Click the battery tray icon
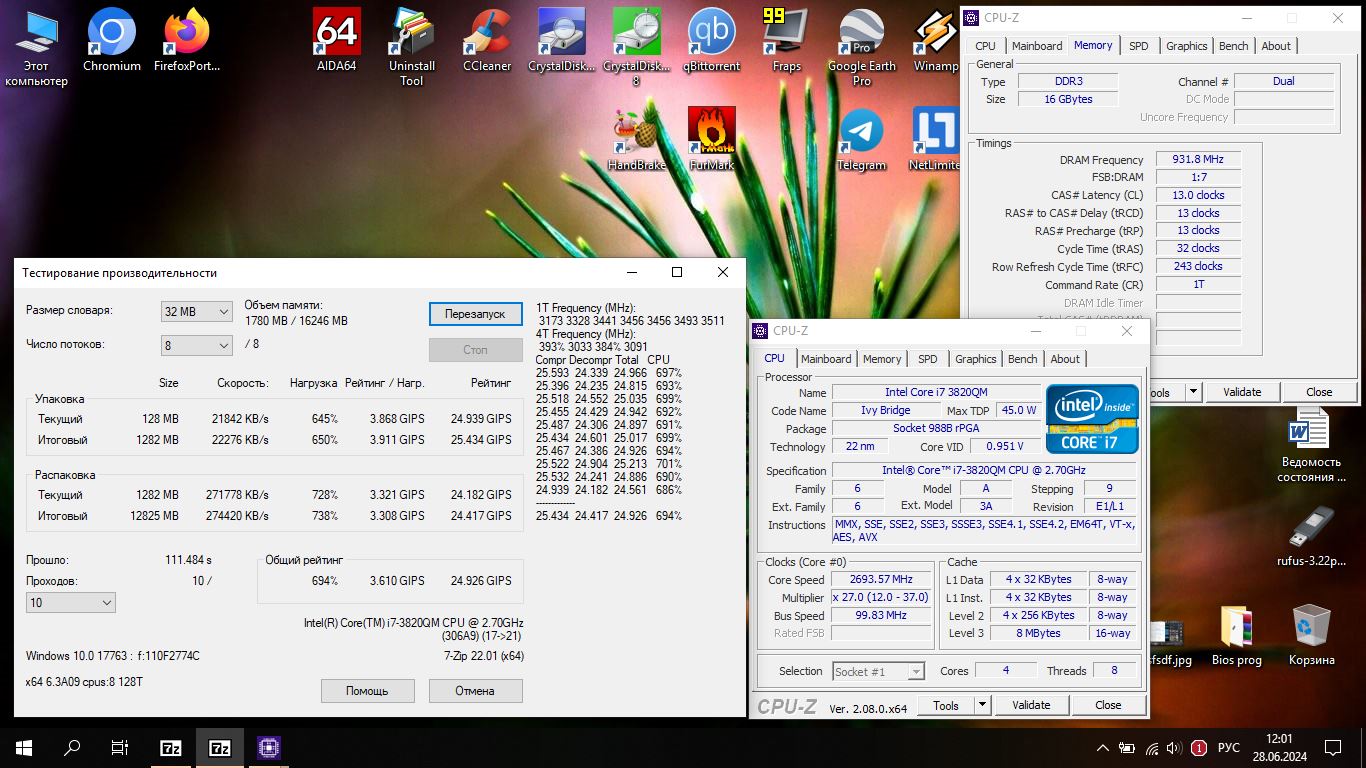1366x768 pixels. [x=1128, y=747]
